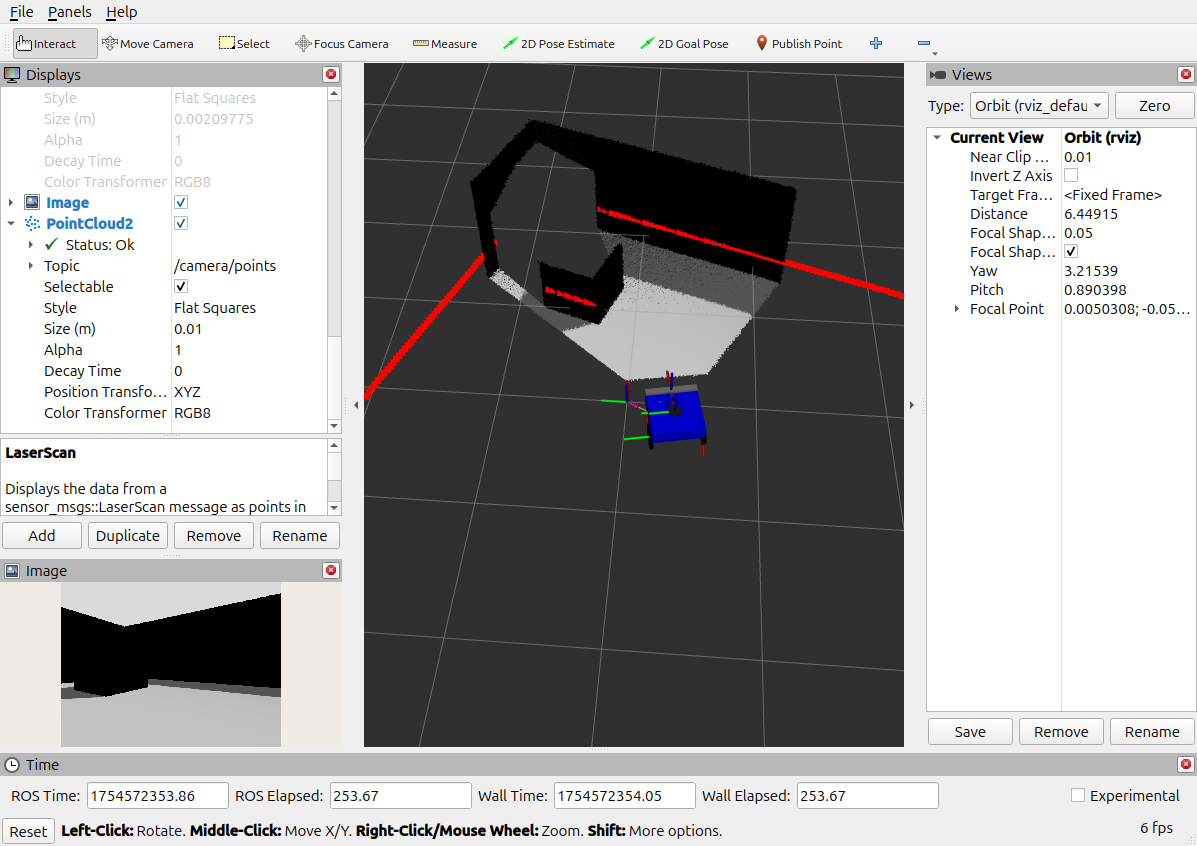
Task: Click the blue plus add-tool icon
Action: click(876, 44)
